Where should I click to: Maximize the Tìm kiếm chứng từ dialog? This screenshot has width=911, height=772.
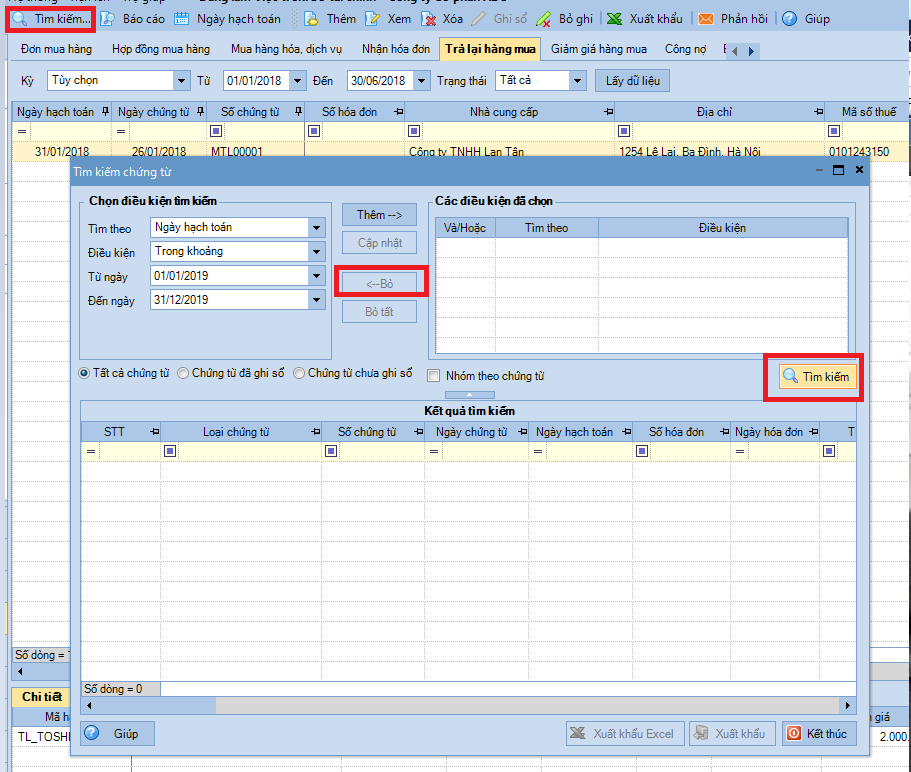(x=838, y=170)
